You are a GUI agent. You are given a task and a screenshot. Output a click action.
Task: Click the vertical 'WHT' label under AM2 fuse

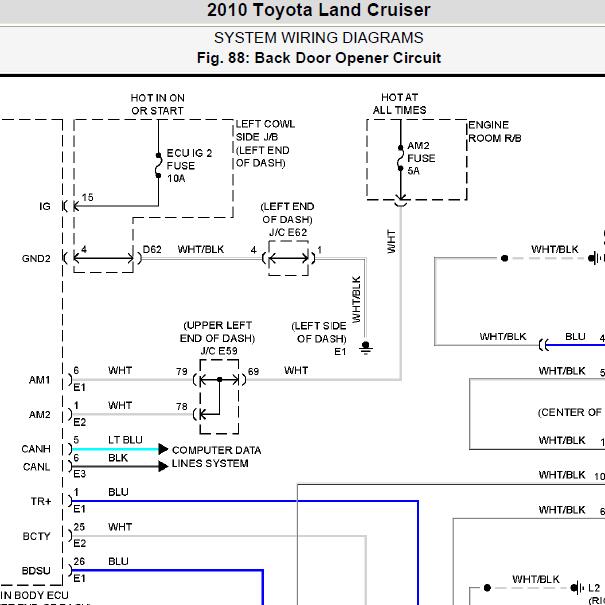pyautogui.click(x=391, y=242)
